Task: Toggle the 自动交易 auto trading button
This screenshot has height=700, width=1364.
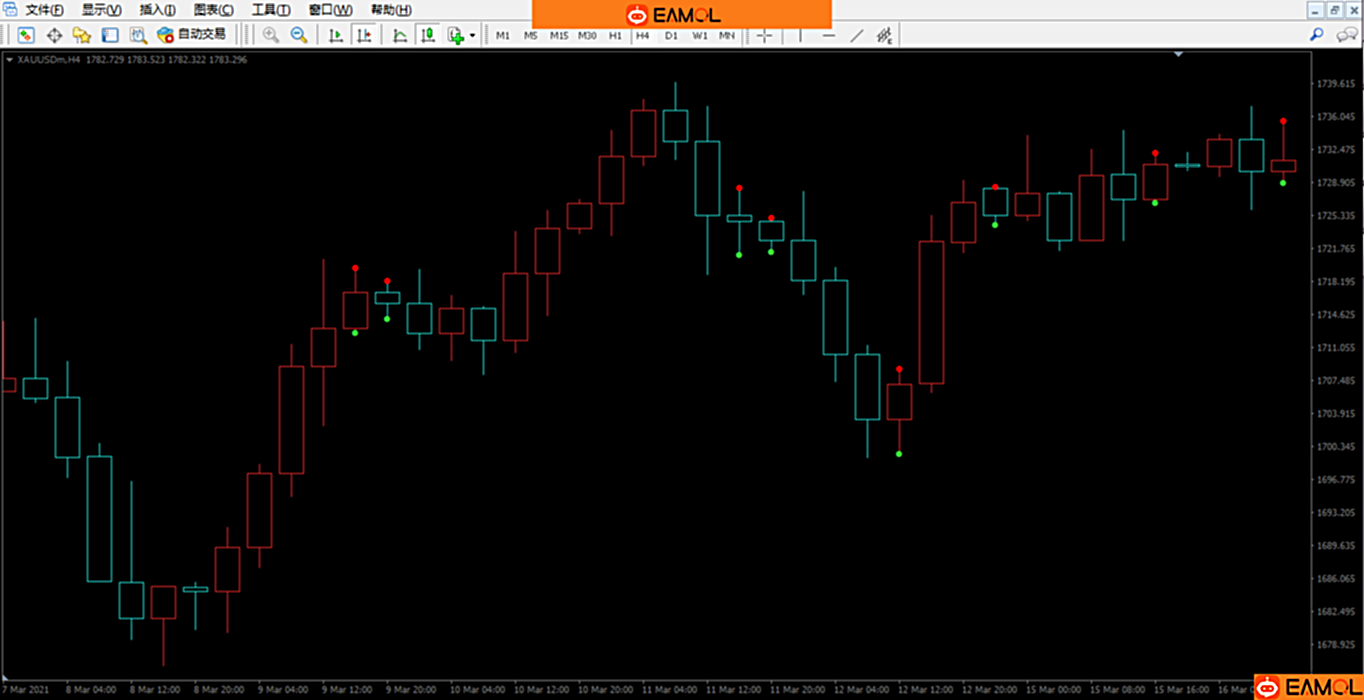Action: pos(192,35)
